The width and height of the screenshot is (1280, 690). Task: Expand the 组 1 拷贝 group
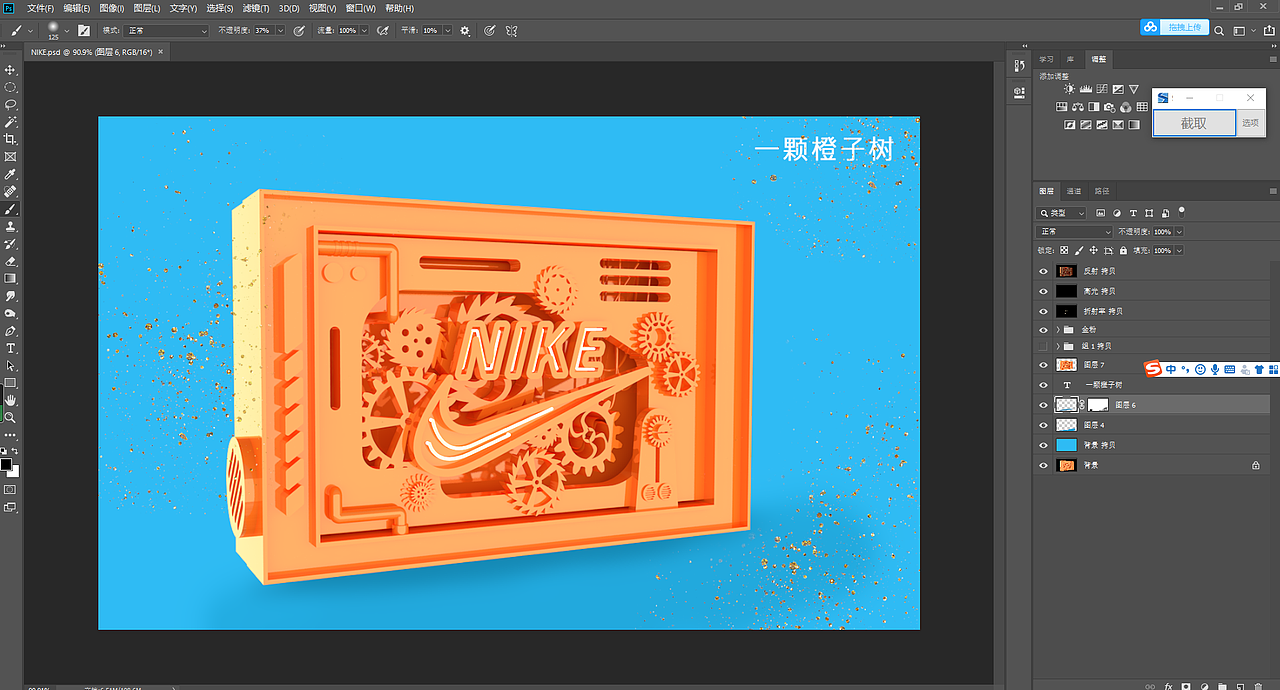[x=1057, y=346]
